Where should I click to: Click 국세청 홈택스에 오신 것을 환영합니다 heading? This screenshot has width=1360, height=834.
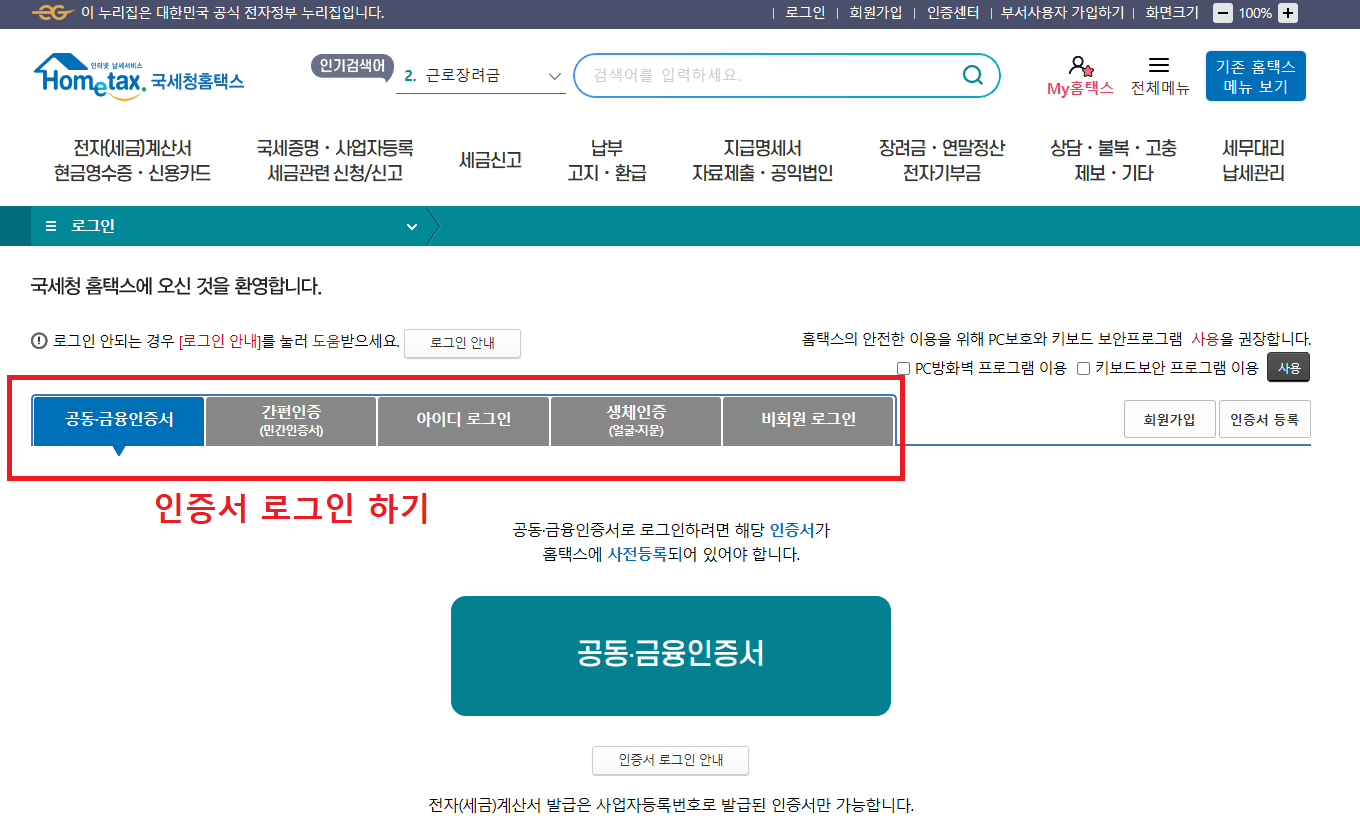[177, 287]
